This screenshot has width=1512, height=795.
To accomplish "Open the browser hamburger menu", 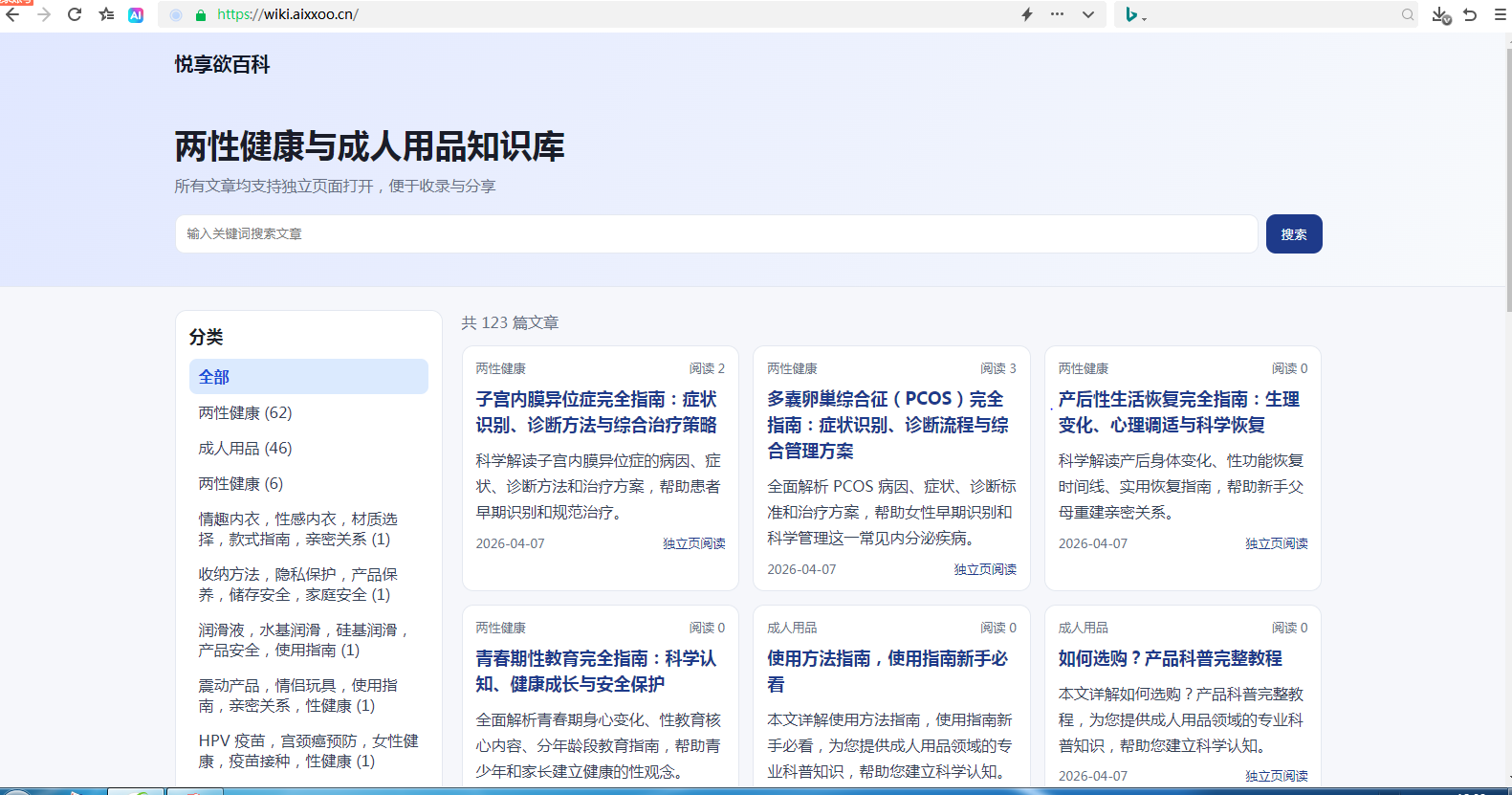I will pos(1500,14).
